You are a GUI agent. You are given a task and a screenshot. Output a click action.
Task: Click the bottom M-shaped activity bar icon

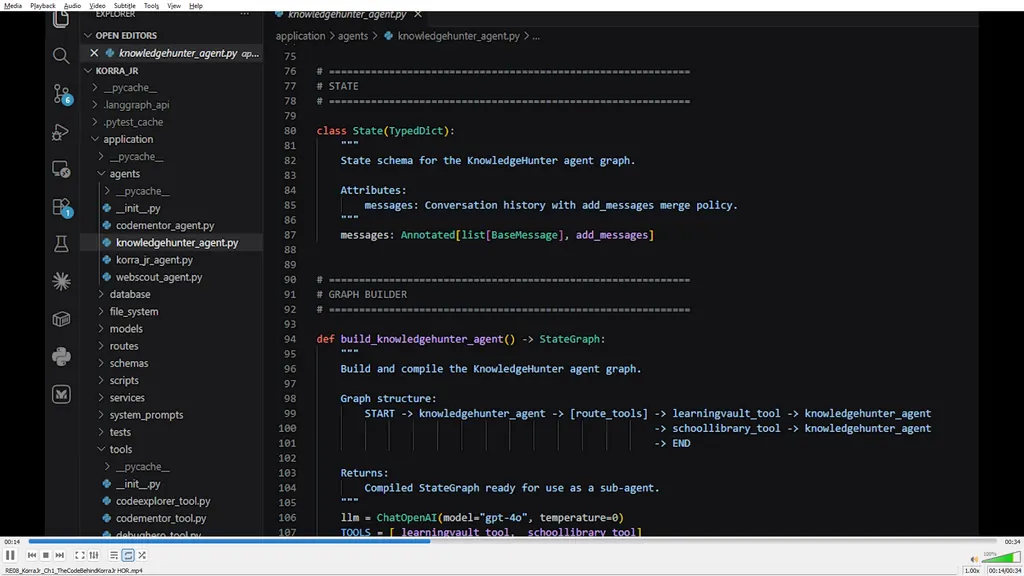point(61,394)
